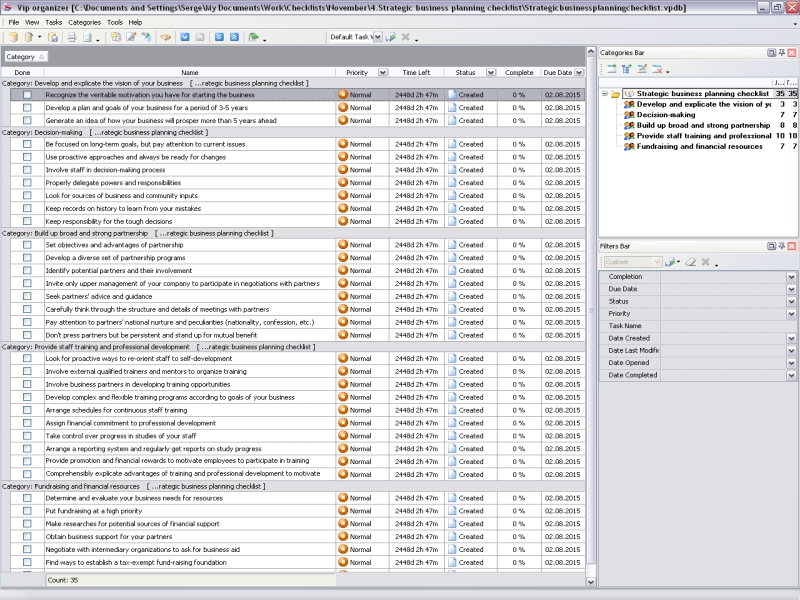Screen dimensions: 800x600
Task: Open the Tools menu
Action: [x=115, y=21]
